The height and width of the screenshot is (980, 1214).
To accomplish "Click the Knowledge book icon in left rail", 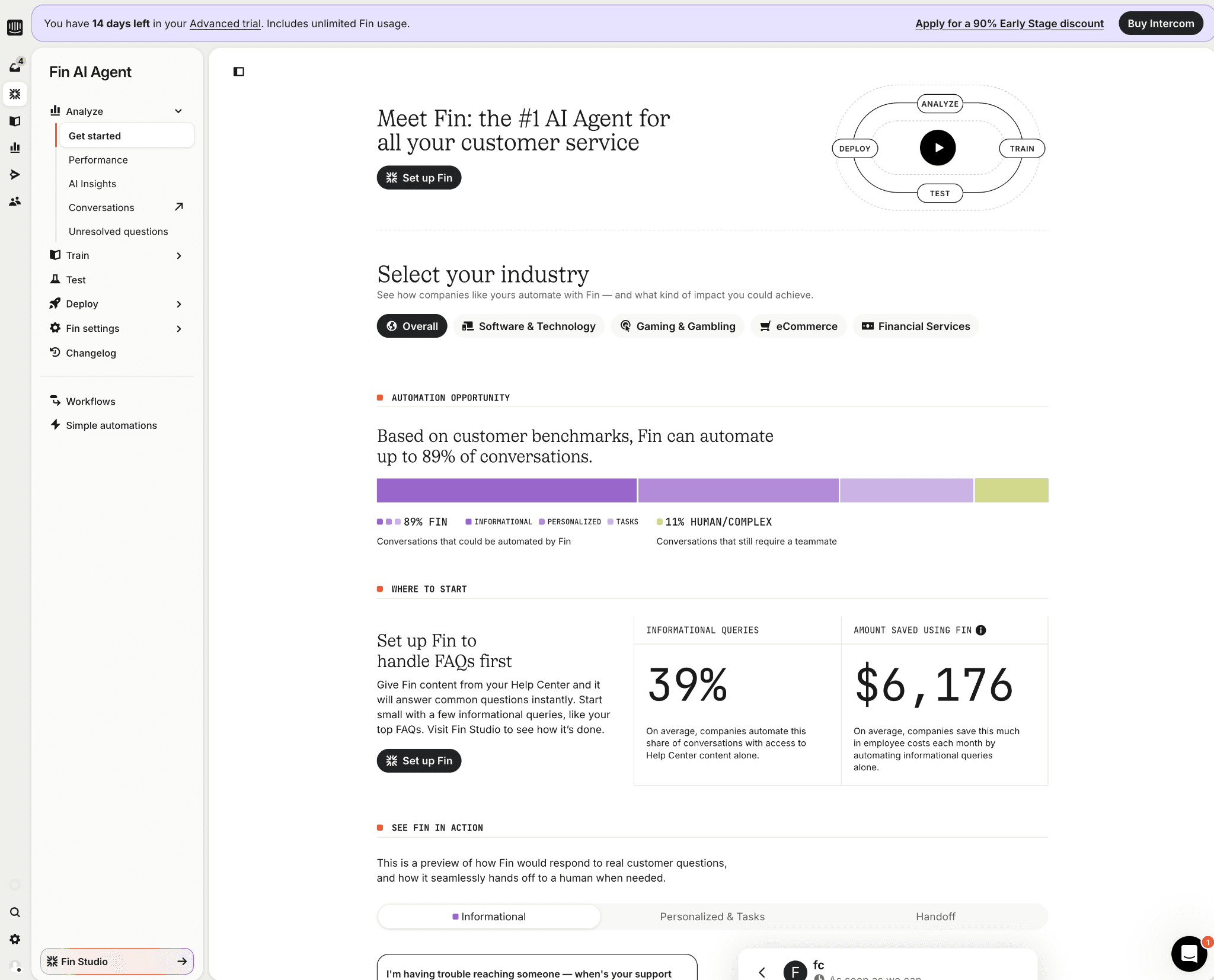I will [15, 121].
